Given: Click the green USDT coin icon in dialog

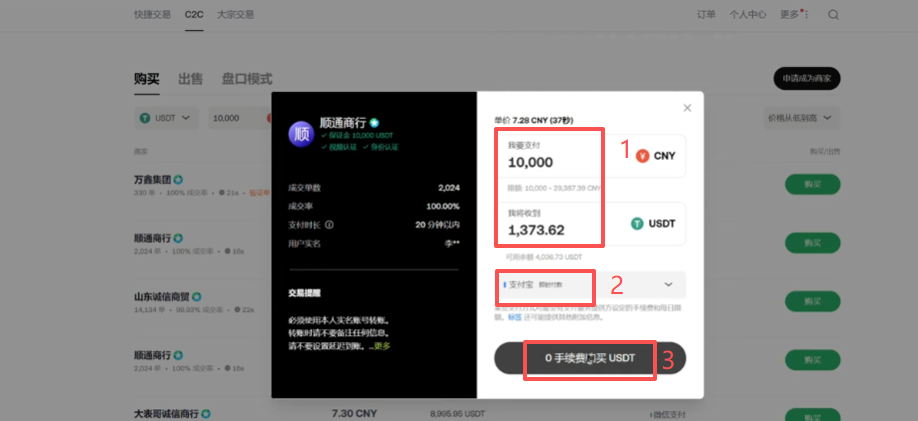Looking at the screenshot, I should tap(637, 224).
